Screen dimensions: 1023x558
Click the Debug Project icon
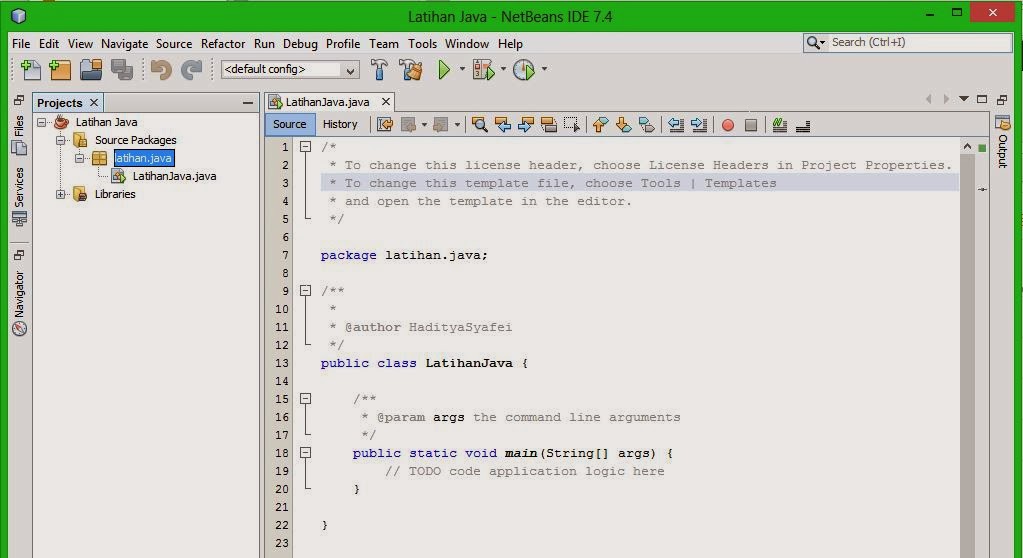(x=484, y=69)
